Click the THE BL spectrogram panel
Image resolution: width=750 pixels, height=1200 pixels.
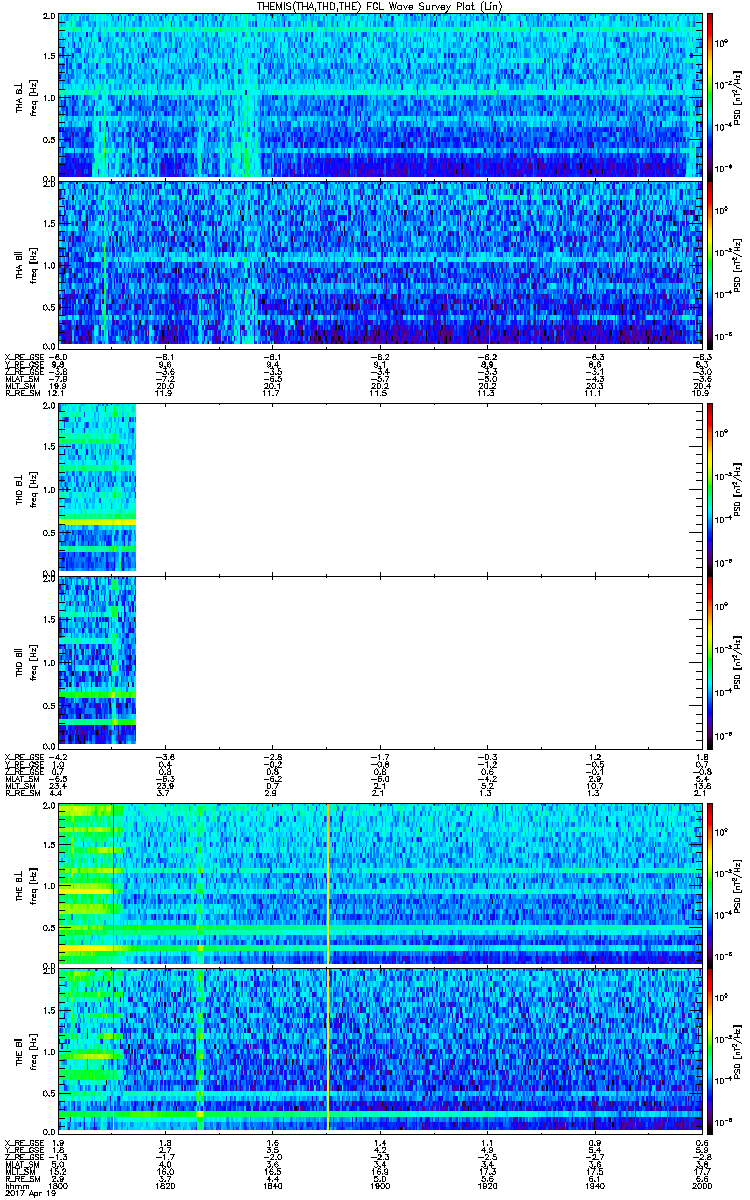[x=379, y=884]
